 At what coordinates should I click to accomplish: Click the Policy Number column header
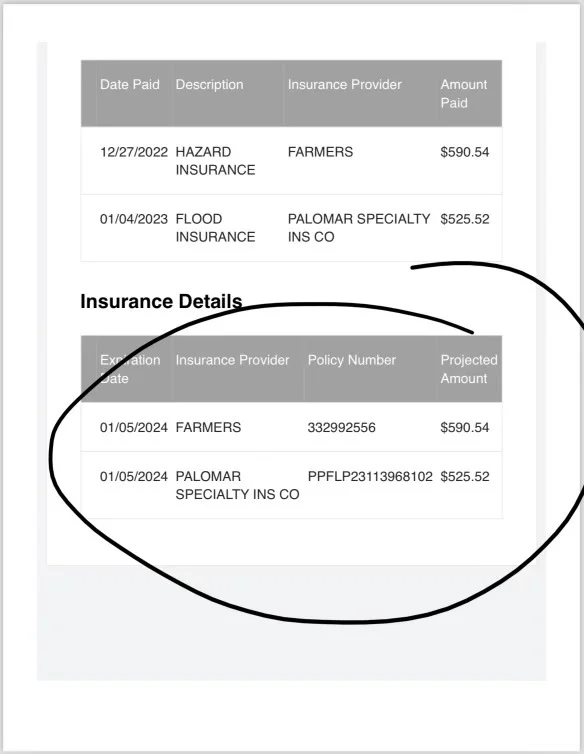tap(352, 360)
